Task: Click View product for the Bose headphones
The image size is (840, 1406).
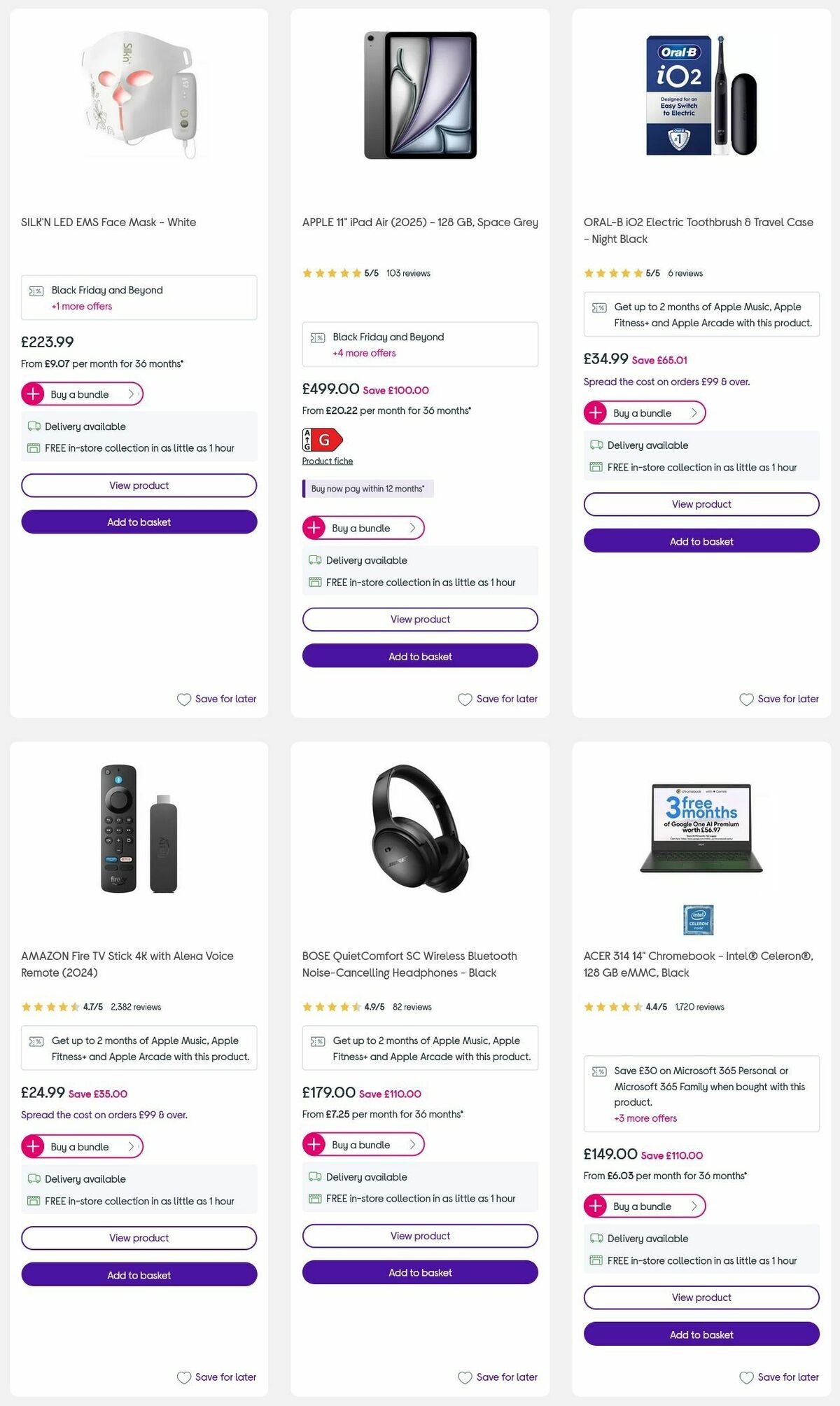Action: click(419, 1236)
